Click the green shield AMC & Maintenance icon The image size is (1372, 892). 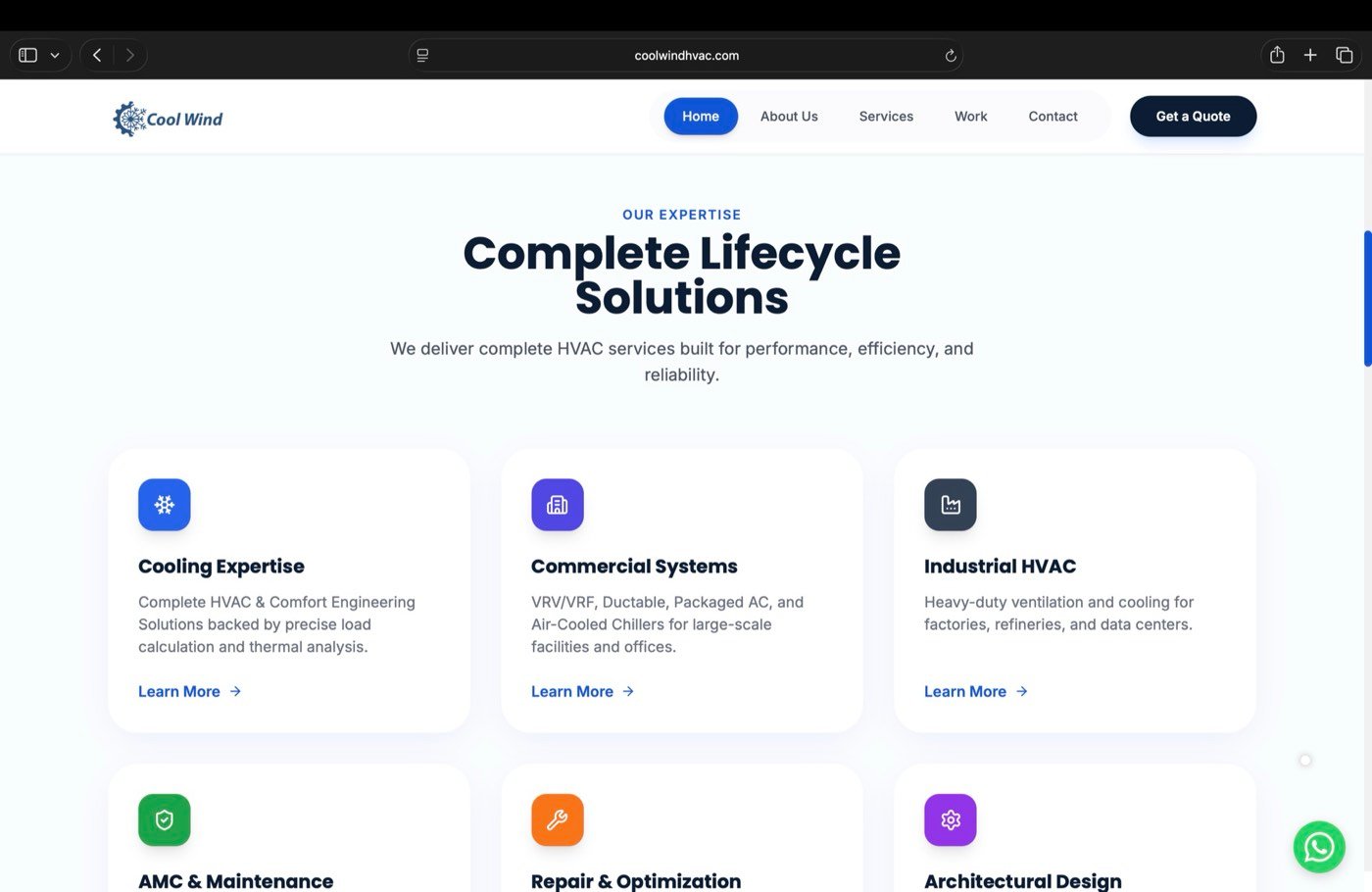165,819
